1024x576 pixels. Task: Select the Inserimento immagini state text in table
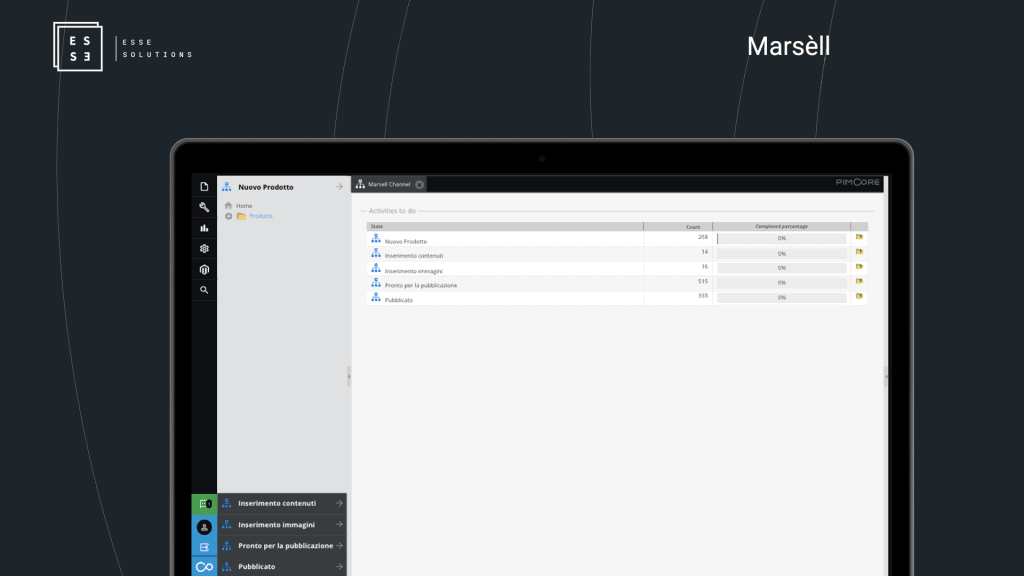tap(413, 271)
